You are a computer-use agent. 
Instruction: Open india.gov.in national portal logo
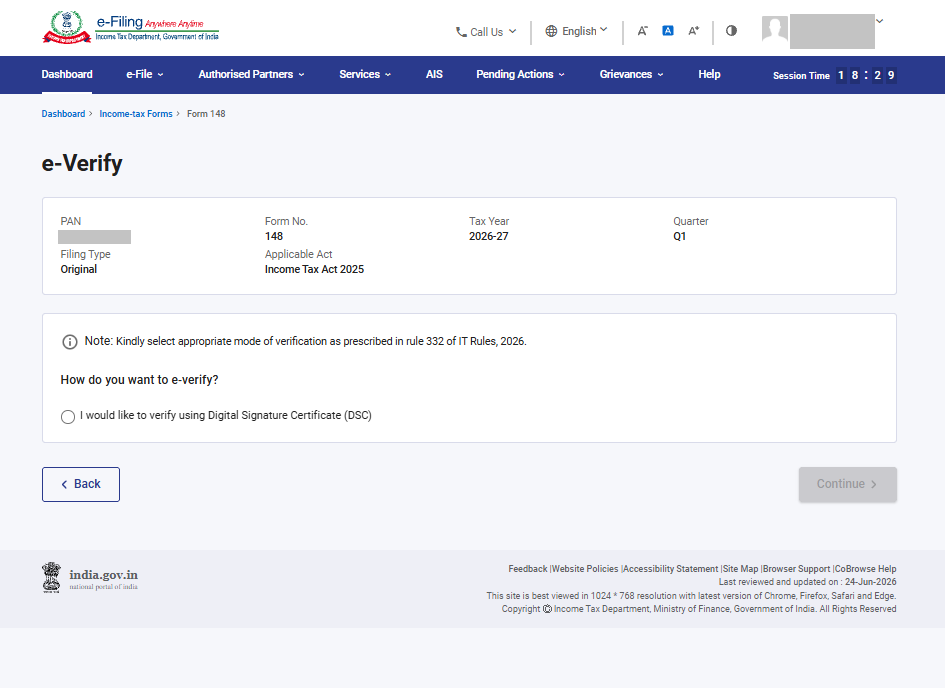(x=90, y=577)
